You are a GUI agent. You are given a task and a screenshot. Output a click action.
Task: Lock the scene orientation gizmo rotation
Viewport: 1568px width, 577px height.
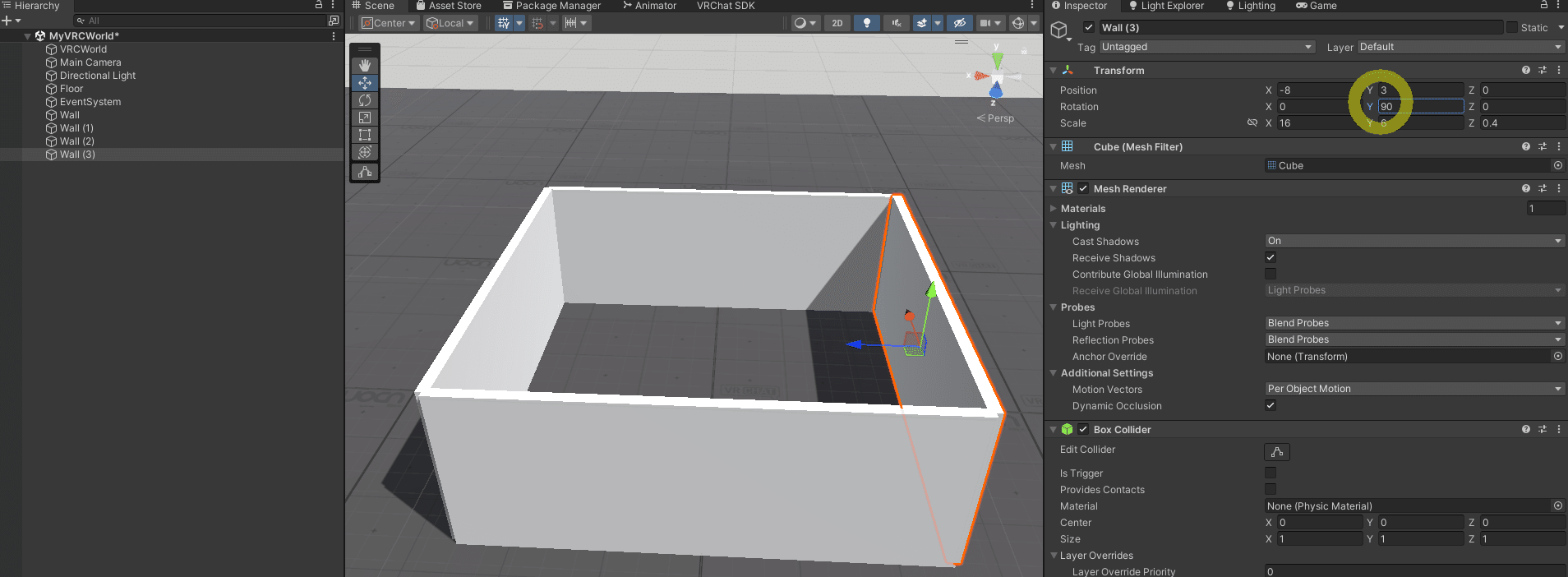[1024, 51]
